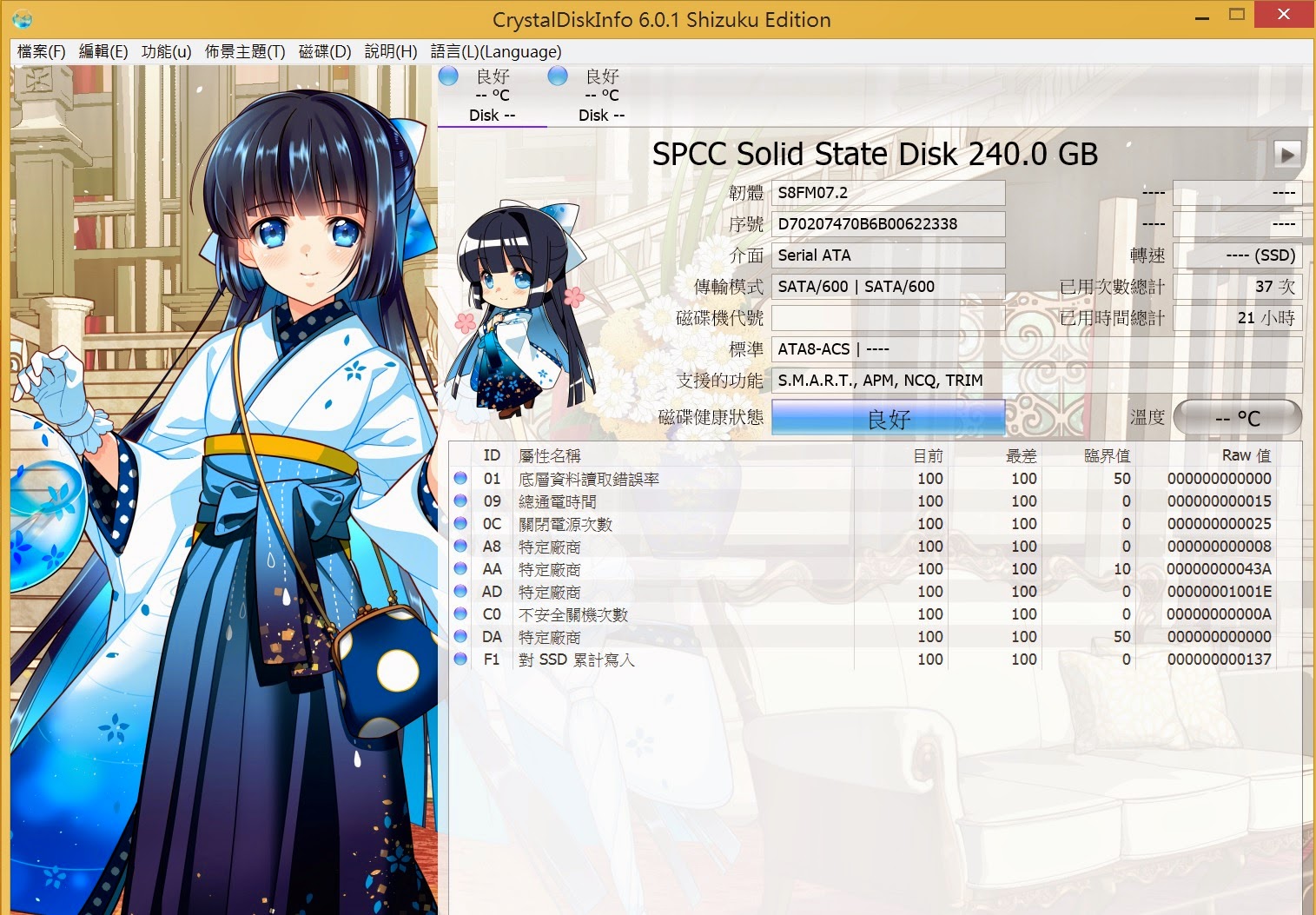1316x915 pixels.
Task: Click the firmware field S8FM07.2
Action: [x=889, y=193]
